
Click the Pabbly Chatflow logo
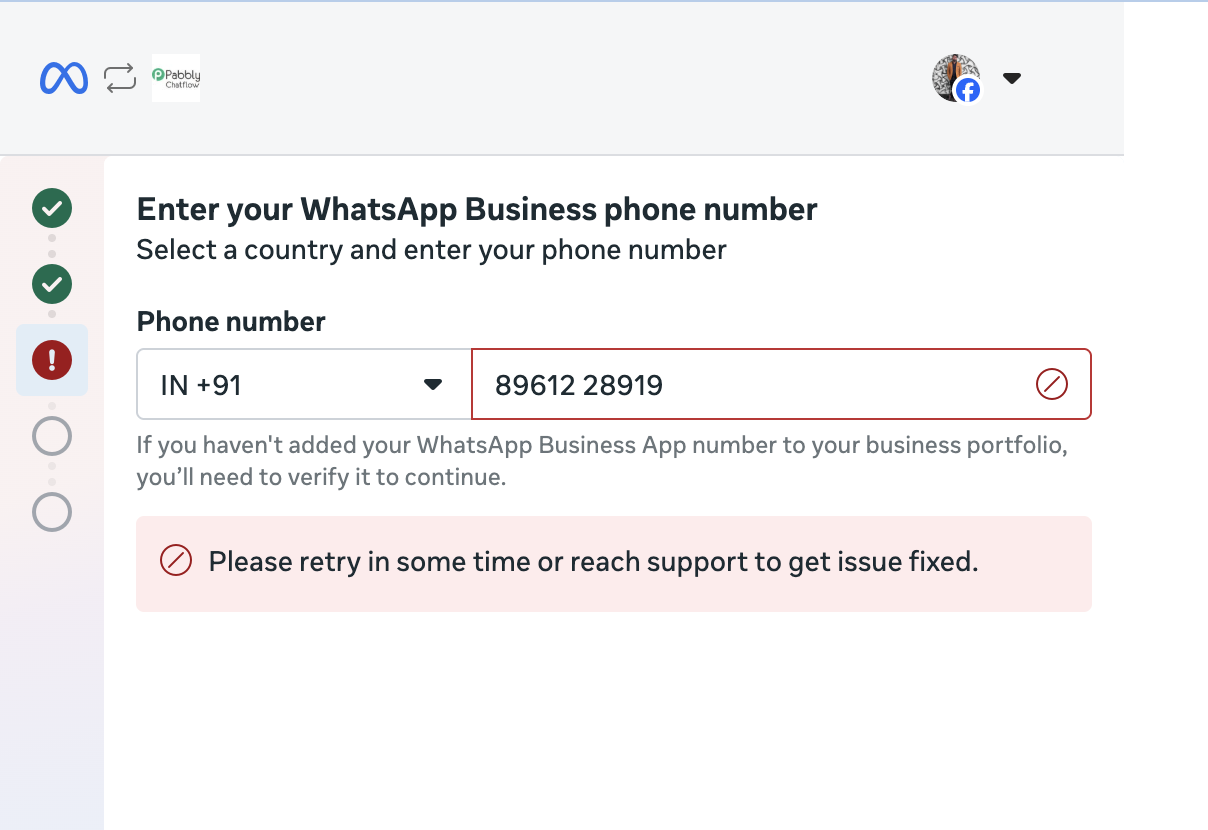[x=176, y=78]
